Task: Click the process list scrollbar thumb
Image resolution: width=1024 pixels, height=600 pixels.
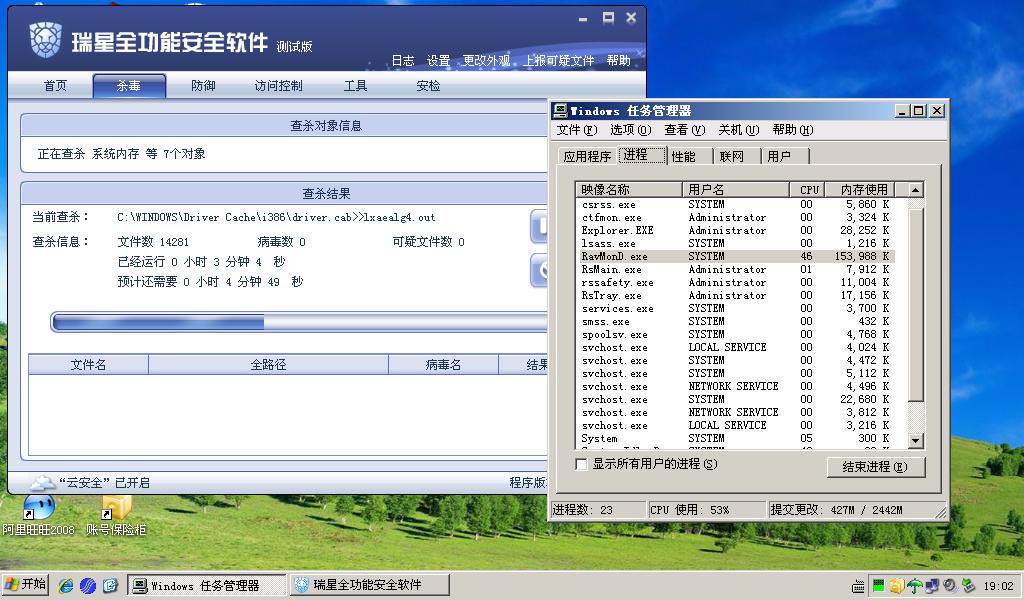Action: pyautogui.click(x=916, y=305)
